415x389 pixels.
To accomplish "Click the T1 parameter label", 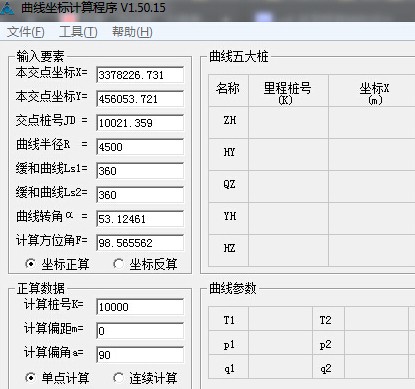I will [229, 320].
